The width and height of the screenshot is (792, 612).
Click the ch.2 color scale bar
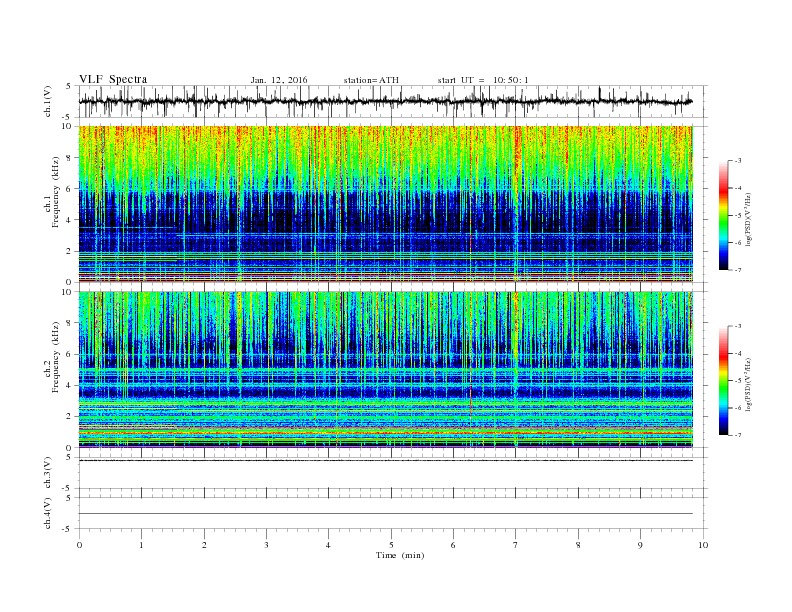723,380
